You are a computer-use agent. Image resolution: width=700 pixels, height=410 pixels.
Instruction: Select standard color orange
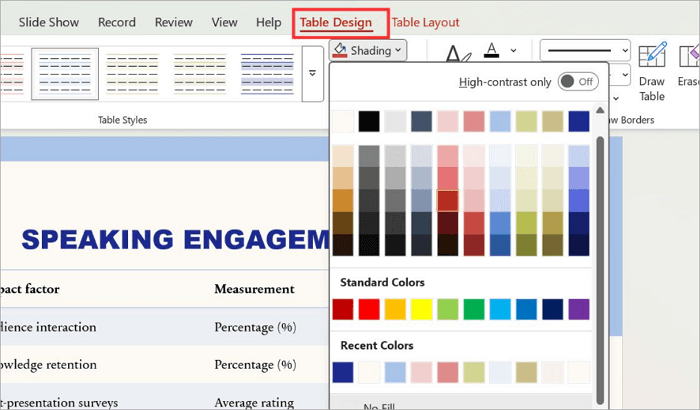tap(395, 309)
